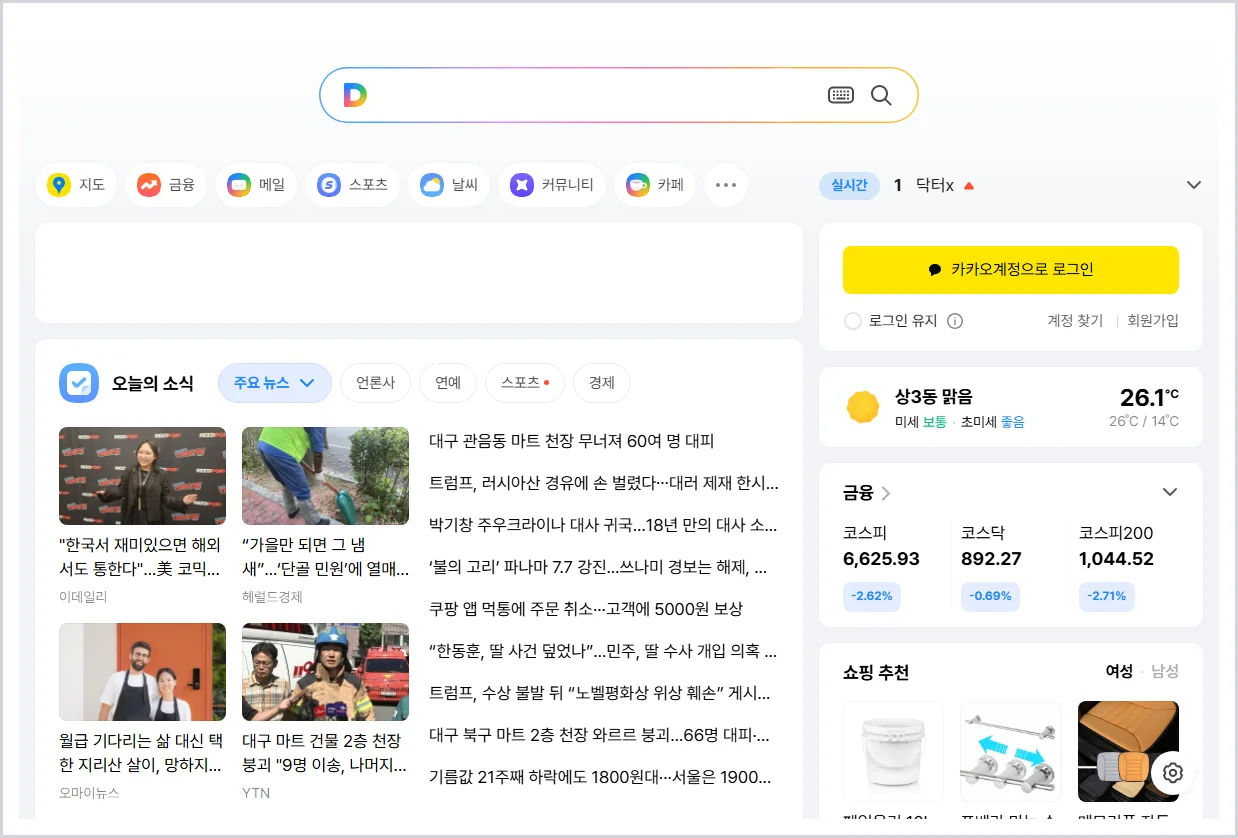Open the 지도 map shortcut

[x=76, y=185]
